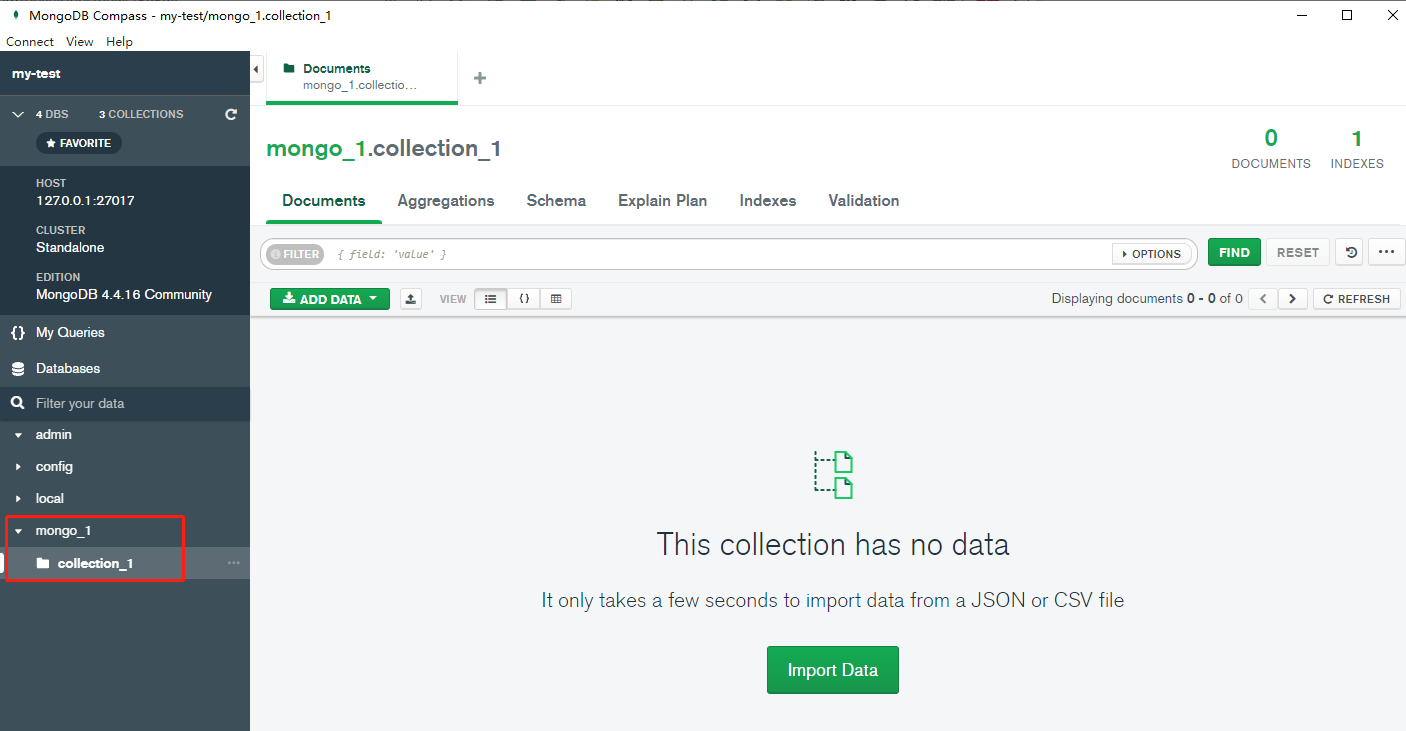Viewport: 1406px width, 731px height.
Task: Switch to JSON braces view
Action: [x=524, y=298]
